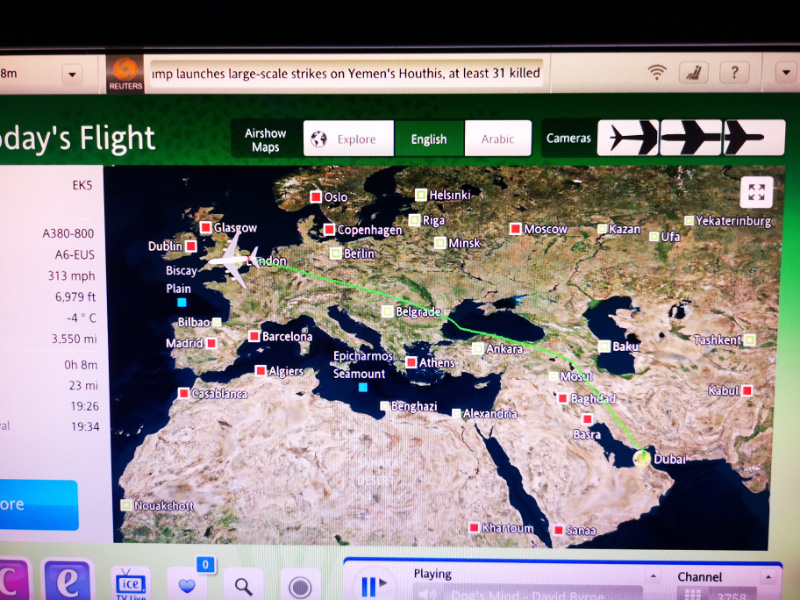Click the Cameras label
Viewport: 800px width, 600px height.
coord(568,138)
